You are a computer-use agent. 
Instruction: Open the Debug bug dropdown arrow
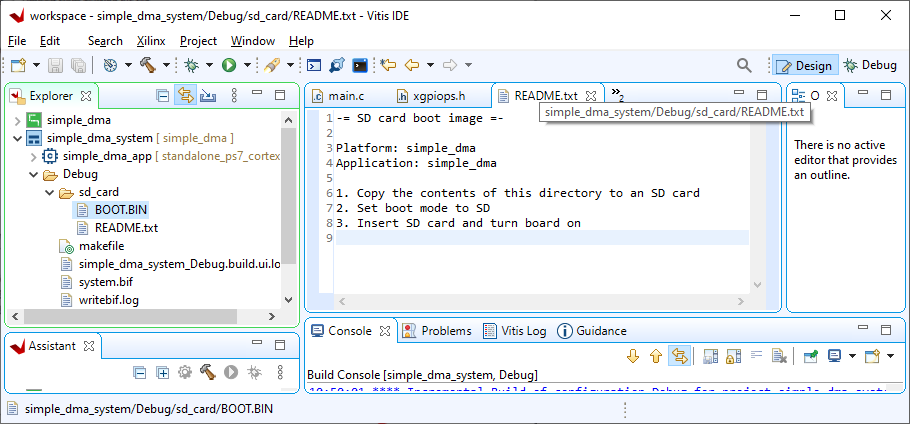tap(209, 66)
